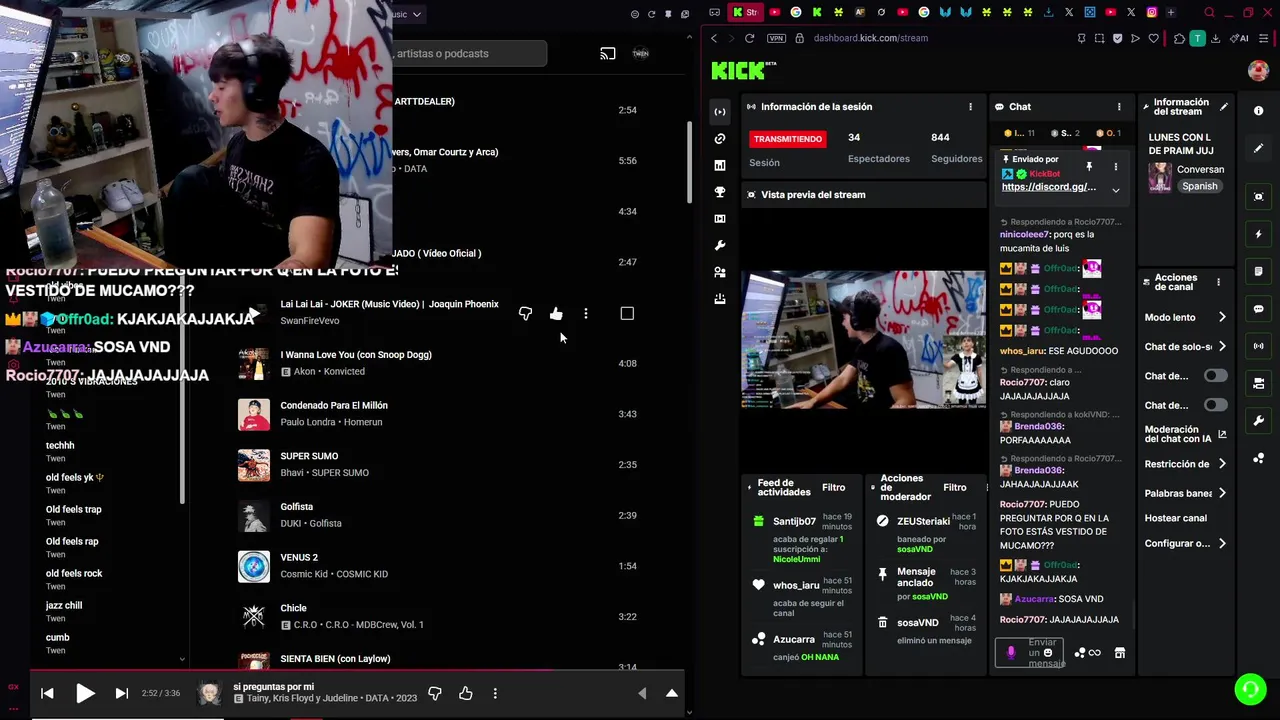Click the Spanish language tag
Screen dimensions: 1280x720
(1199, 186)
